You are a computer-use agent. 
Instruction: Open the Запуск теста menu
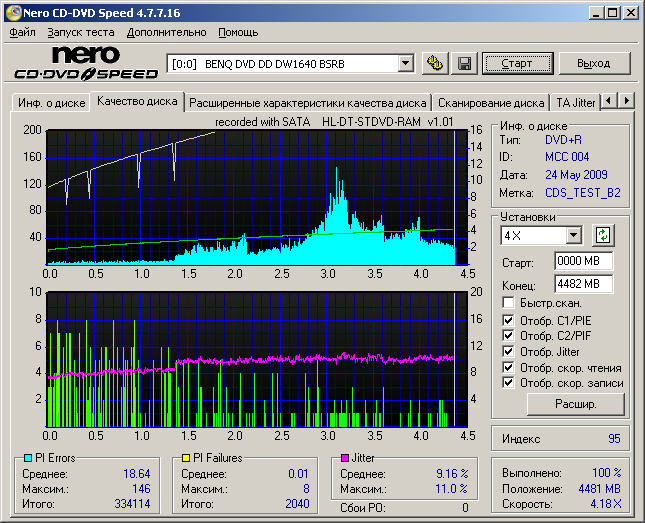tap(81, 32)
